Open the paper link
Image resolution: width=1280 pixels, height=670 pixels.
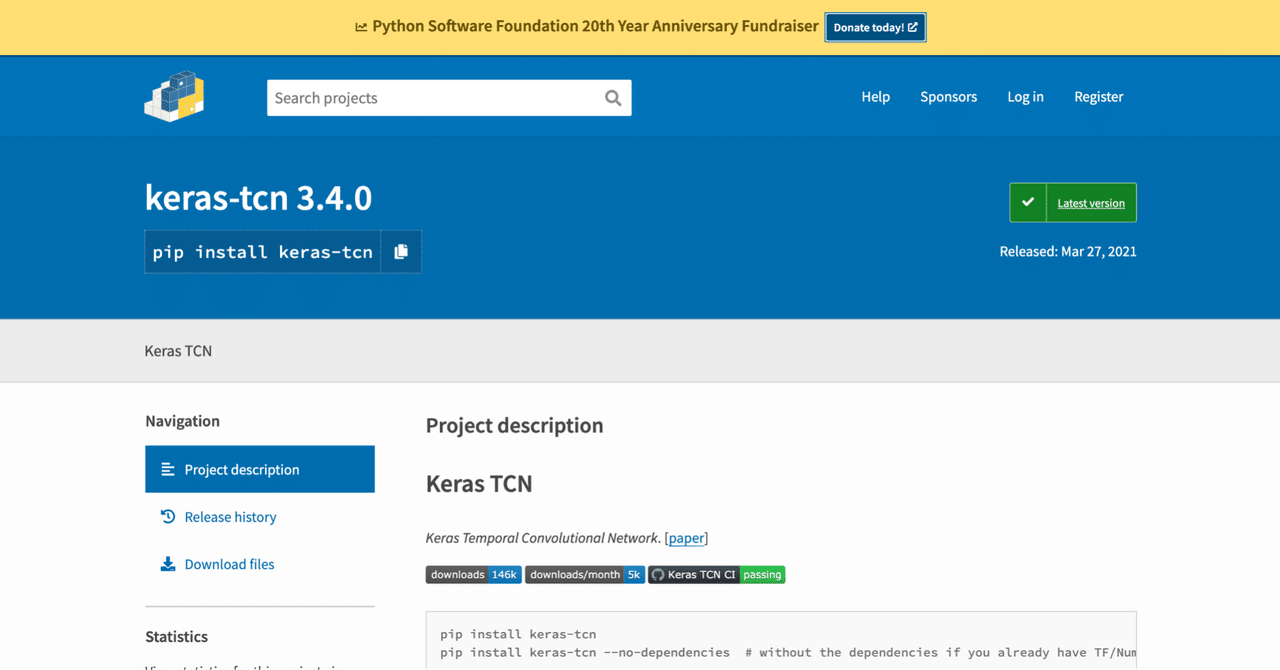686,538
